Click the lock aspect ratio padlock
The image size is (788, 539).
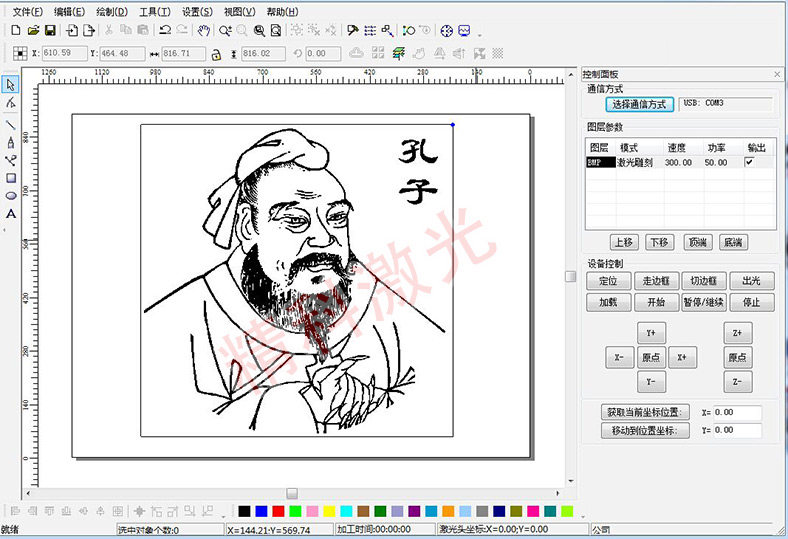click(x=216, y=54)
